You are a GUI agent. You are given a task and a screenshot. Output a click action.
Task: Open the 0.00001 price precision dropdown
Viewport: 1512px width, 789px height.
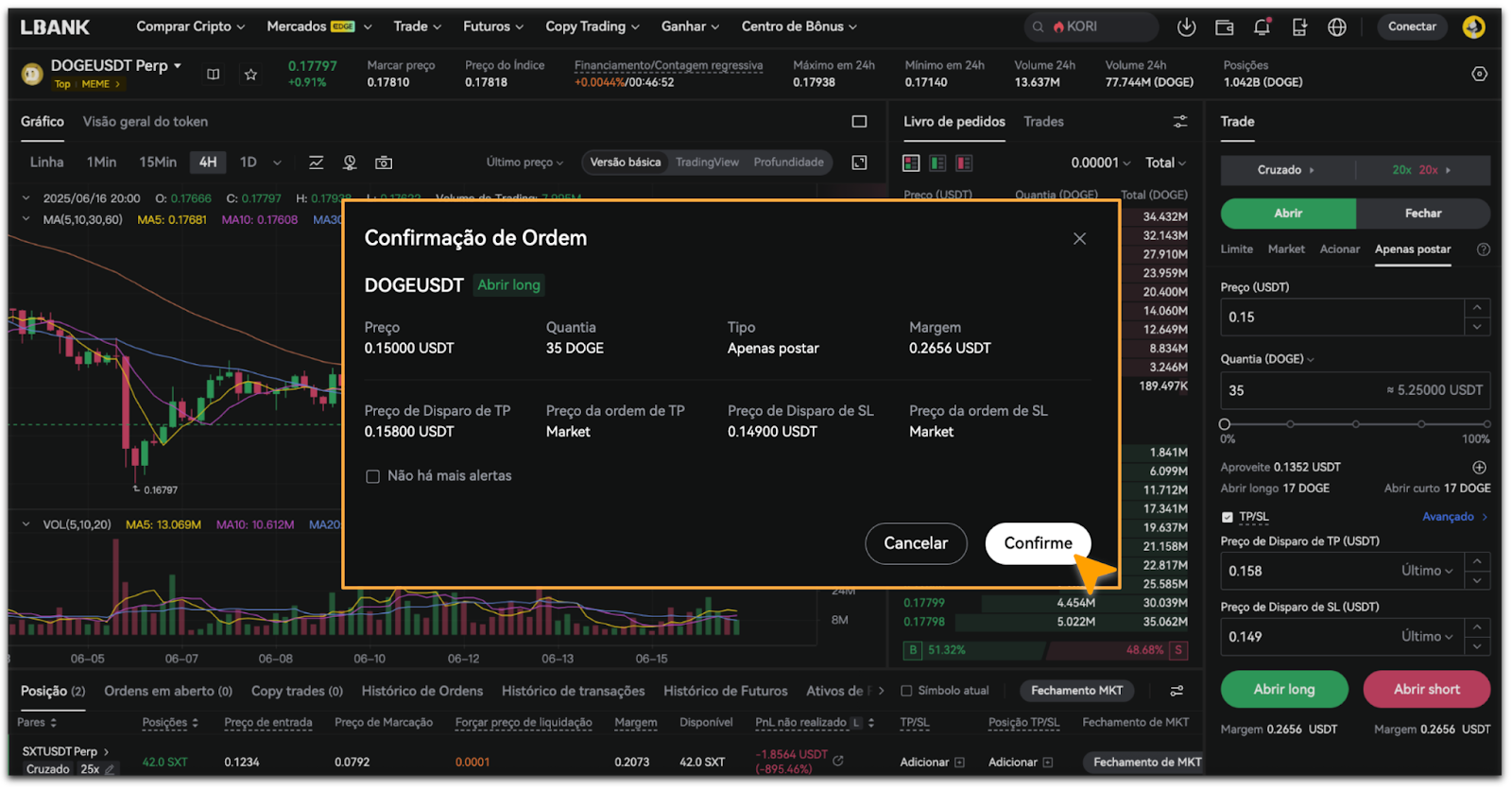point(1100,163)
